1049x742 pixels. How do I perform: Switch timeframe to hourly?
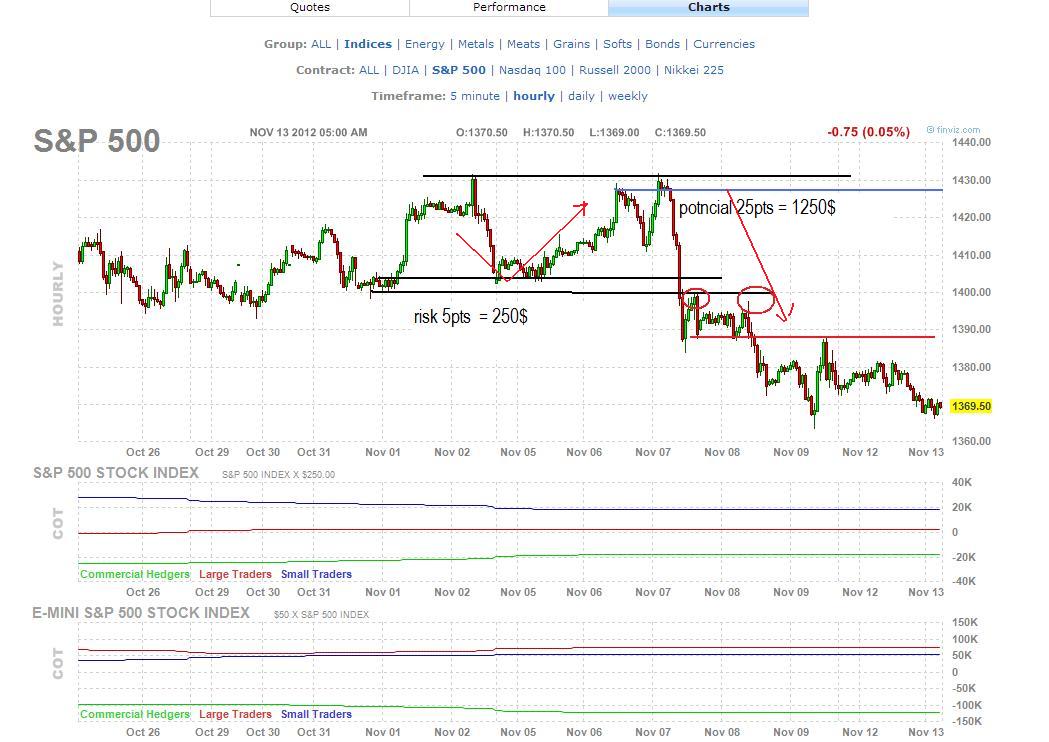[534, 96]
